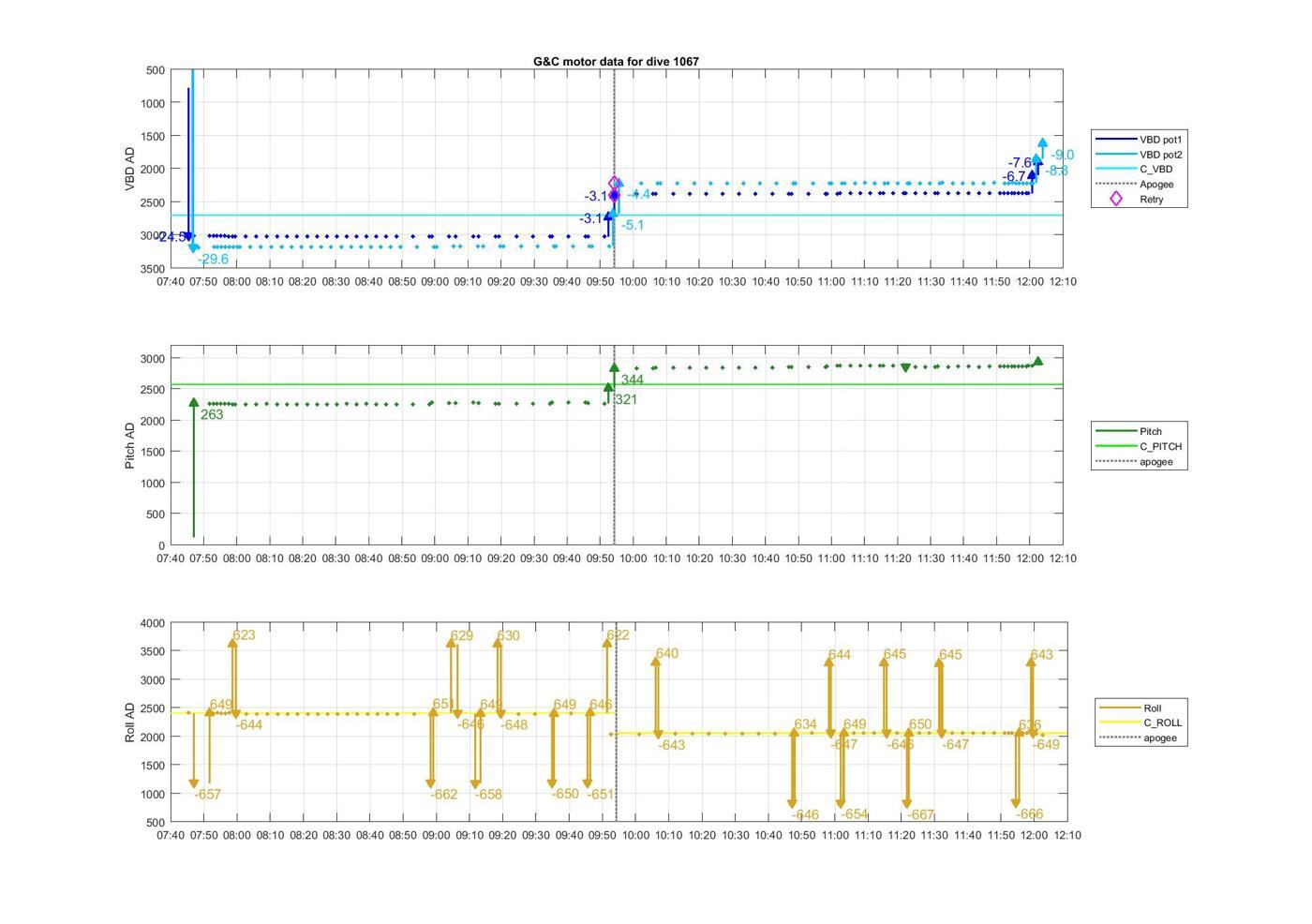Screen dimensions: 1312x924
Task: Click the '-29.6' data label
Action: tap(213, 260)
